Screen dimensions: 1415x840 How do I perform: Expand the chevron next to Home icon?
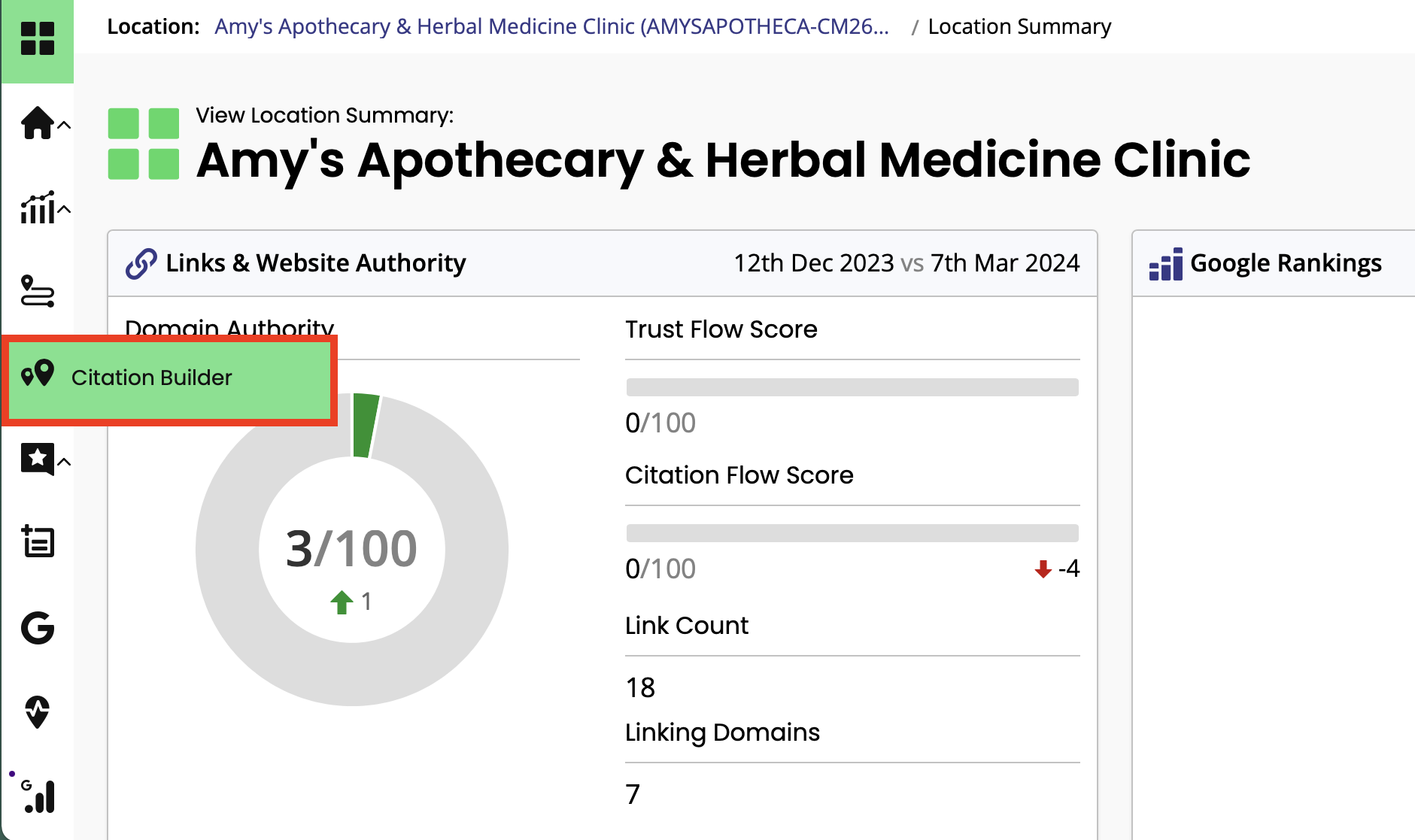(65, 126)
